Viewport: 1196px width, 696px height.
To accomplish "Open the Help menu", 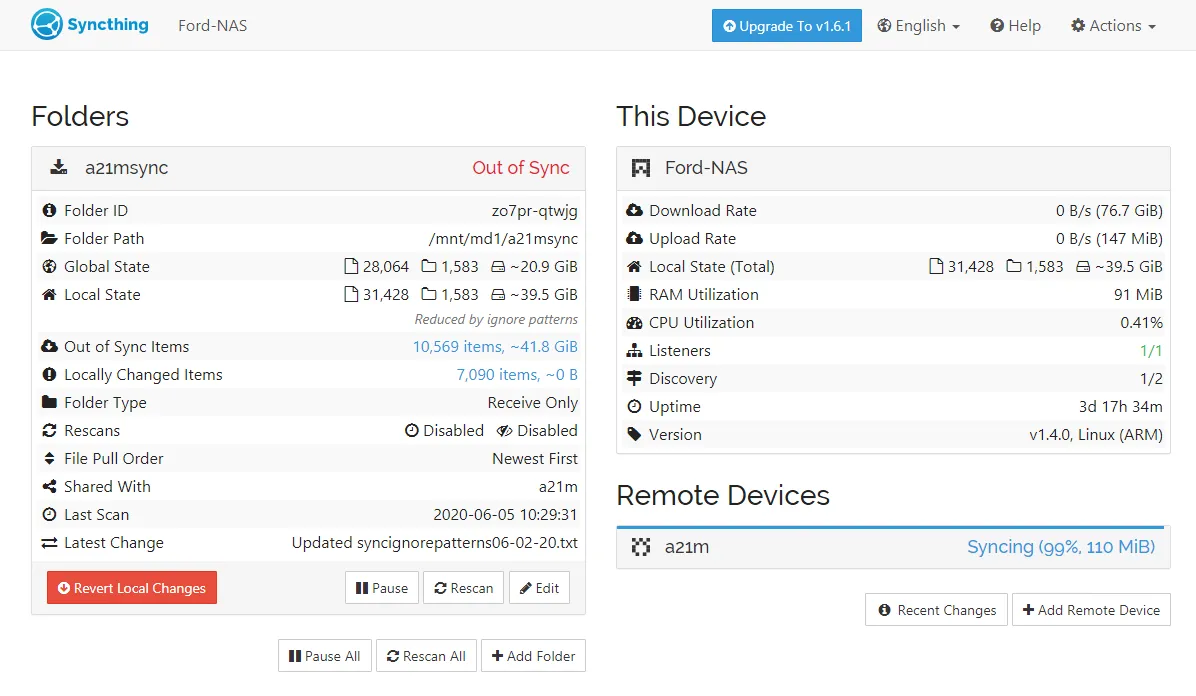I will click(1015, 25).
